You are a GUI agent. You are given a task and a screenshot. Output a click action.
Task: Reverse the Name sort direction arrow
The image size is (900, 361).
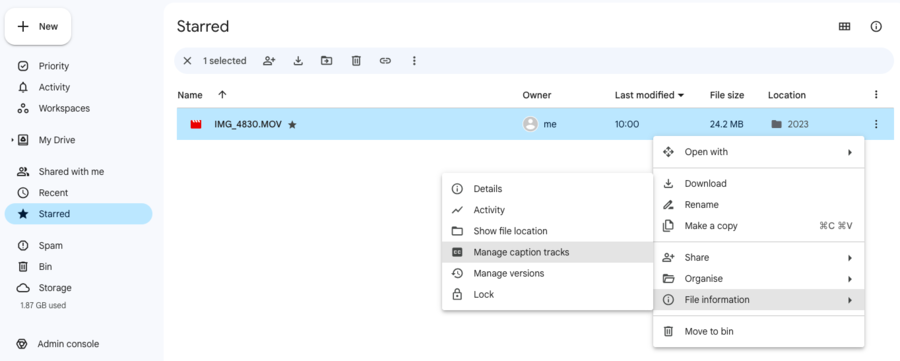coord(223,95)
